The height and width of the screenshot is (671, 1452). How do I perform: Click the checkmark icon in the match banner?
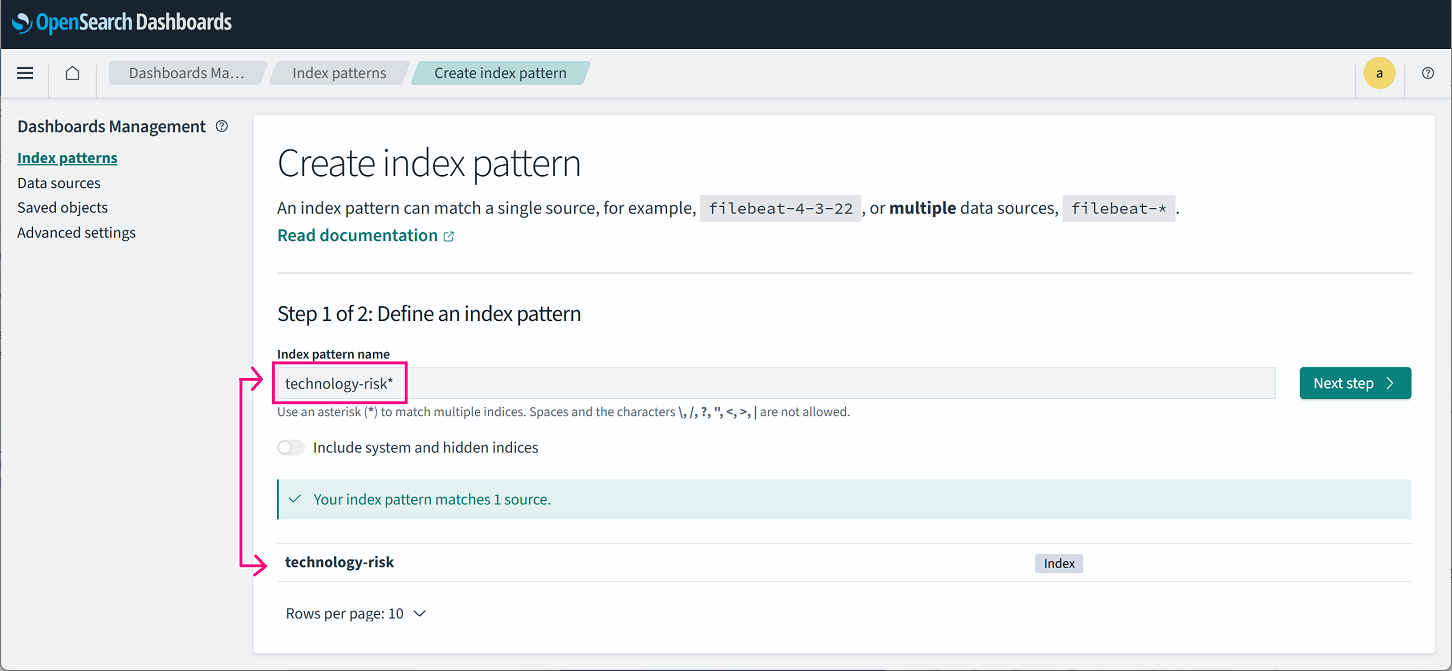tap(295, 499)
